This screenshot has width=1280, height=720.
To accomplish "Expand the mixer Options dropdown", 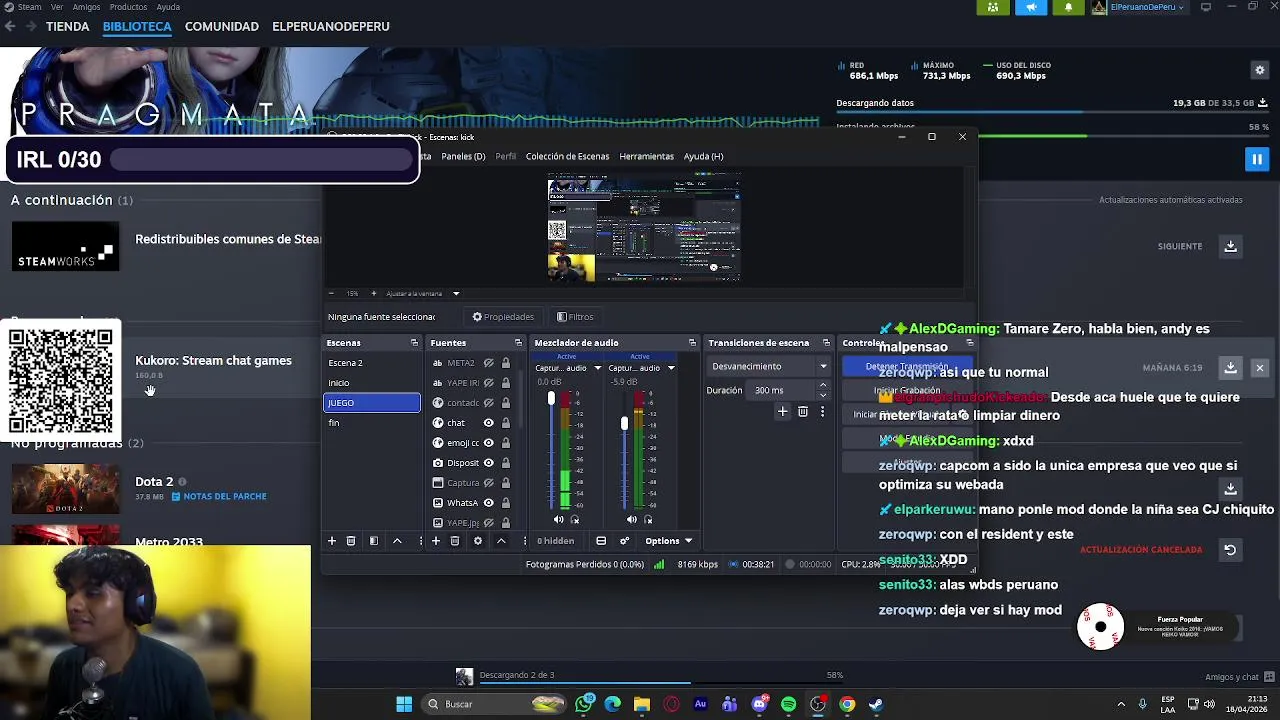I will click(668, 541).
